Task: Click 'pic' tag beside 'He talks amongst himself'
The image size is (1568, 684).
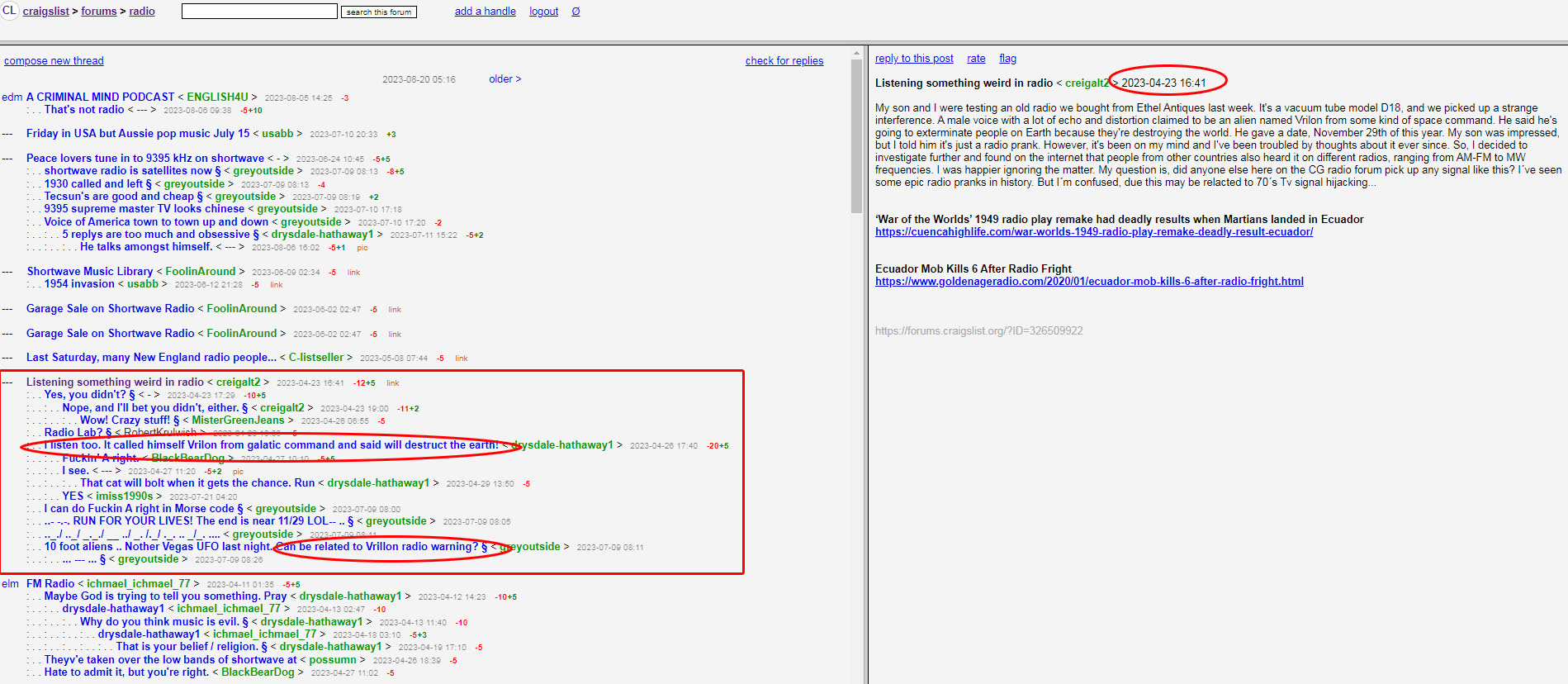Action: click(x=362, y=248)
